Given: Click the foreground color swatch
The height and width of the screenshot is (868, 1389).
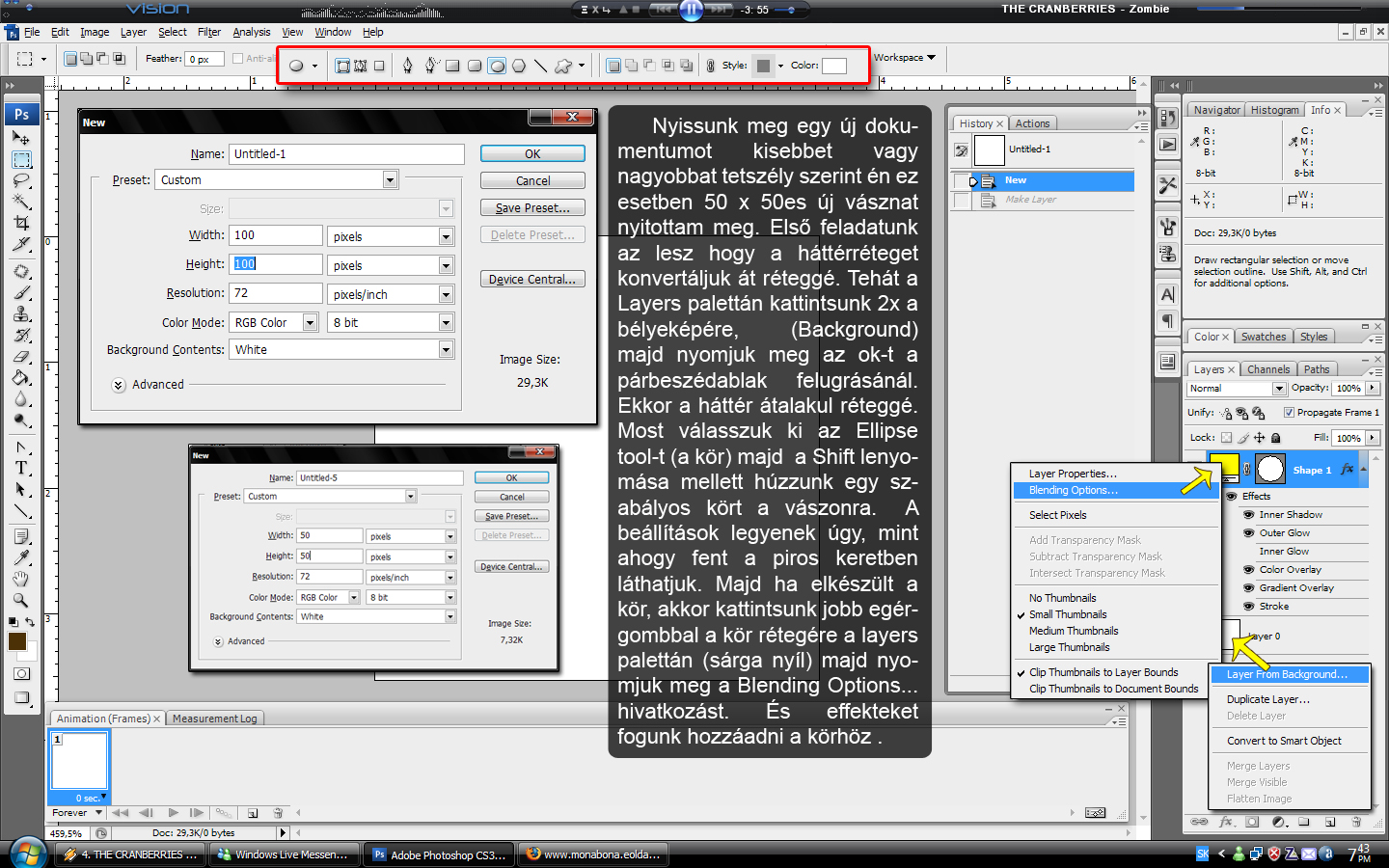Looking at the screenshot, I should coord(17,641).
